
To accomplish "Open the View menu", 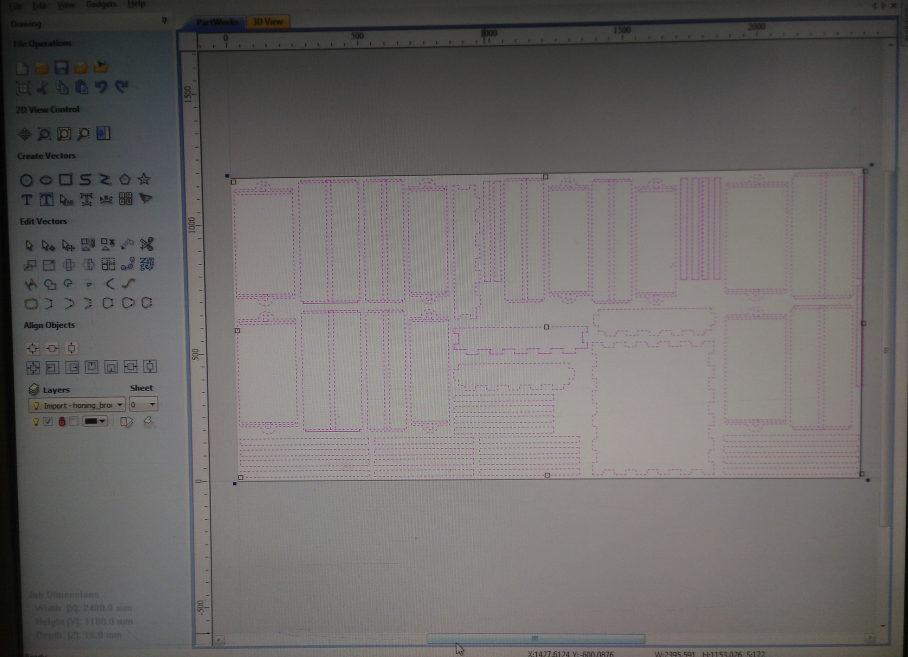I will (66, 5).
